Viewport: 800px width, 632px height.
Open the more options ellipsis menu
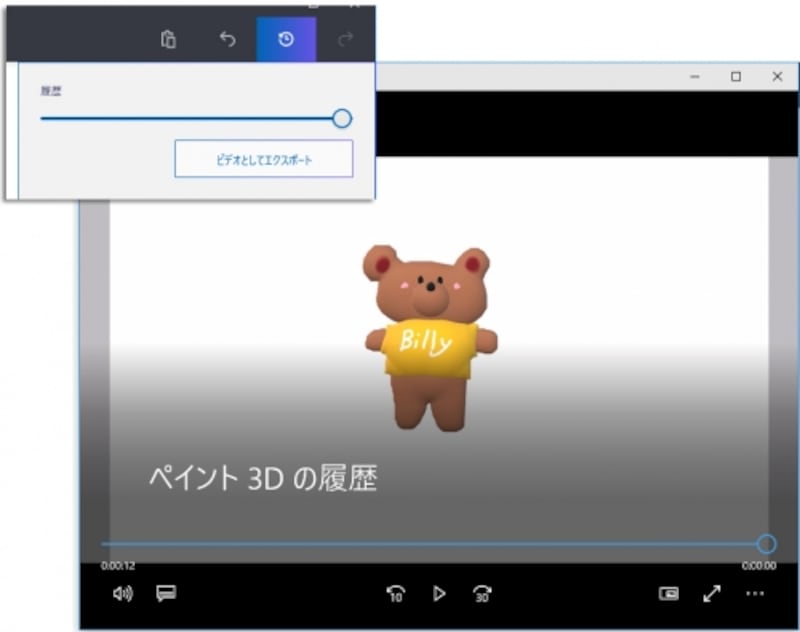point(755,593)
